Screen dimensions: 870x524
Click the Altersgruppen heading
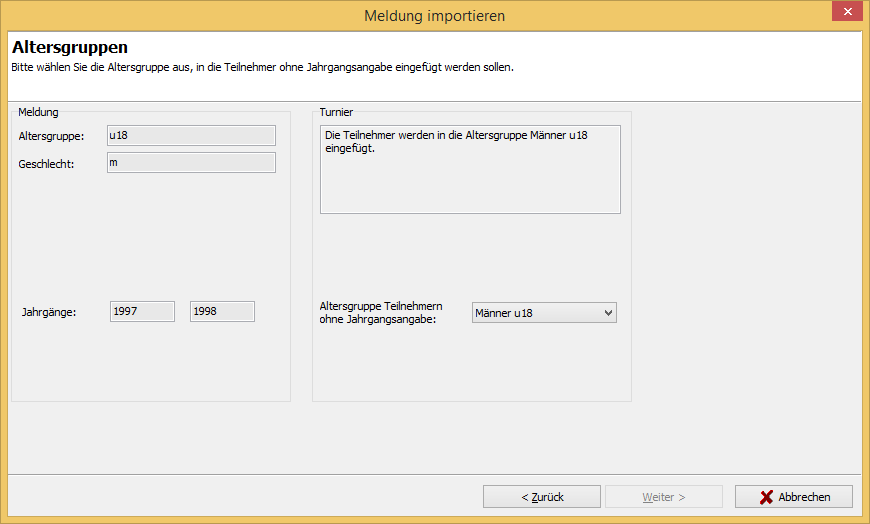pos(70,48)
